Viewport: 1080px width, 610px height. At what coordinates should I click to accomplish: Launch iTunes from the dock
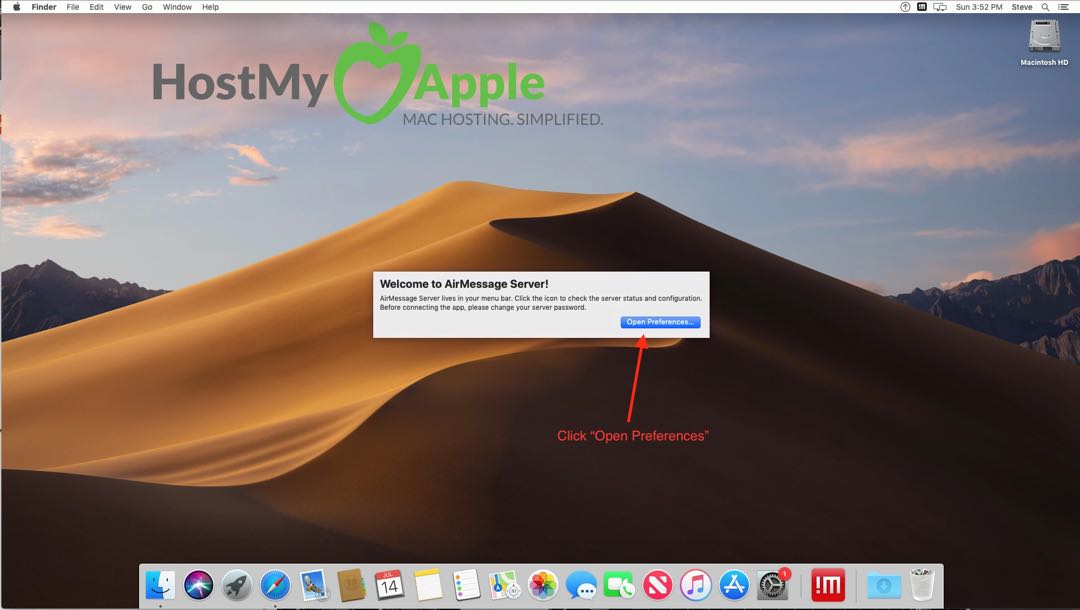[696, 585]
